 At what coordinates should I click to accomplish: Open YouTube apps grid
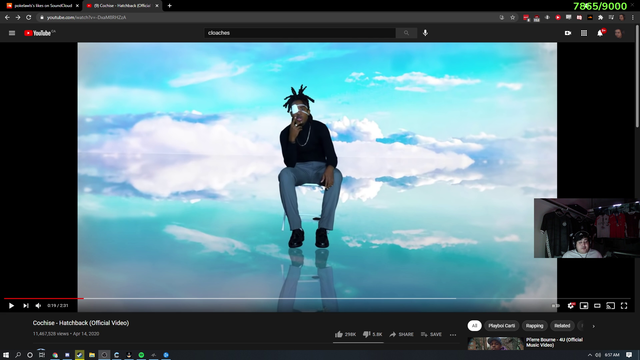point(584,33)
